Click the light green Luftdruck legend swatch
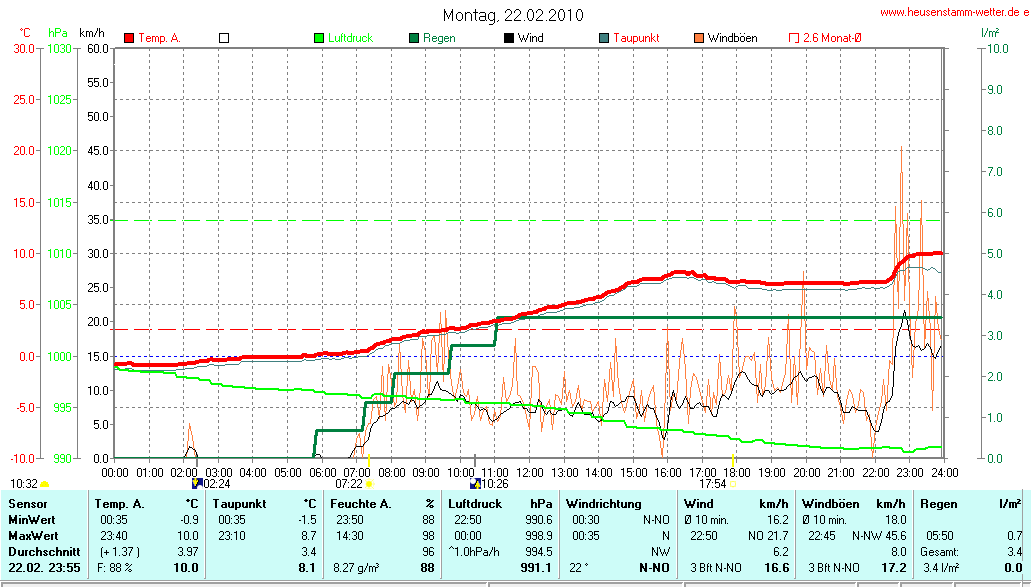This screenshot has width=1034, height=587. coord(320,38)
